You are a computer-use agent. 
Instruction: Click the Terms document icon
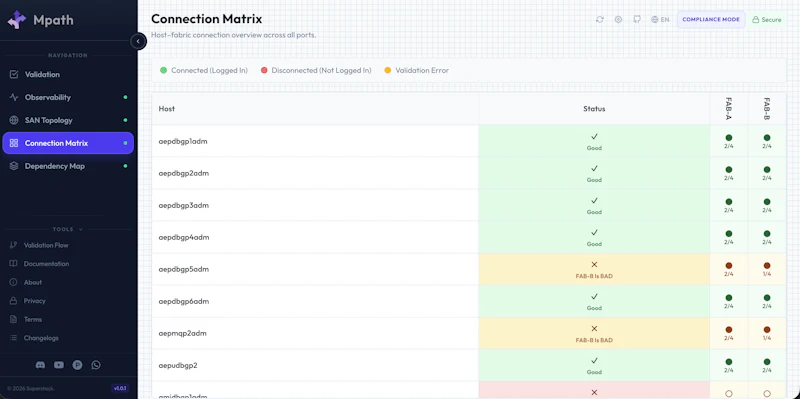(x=14, y=319)
